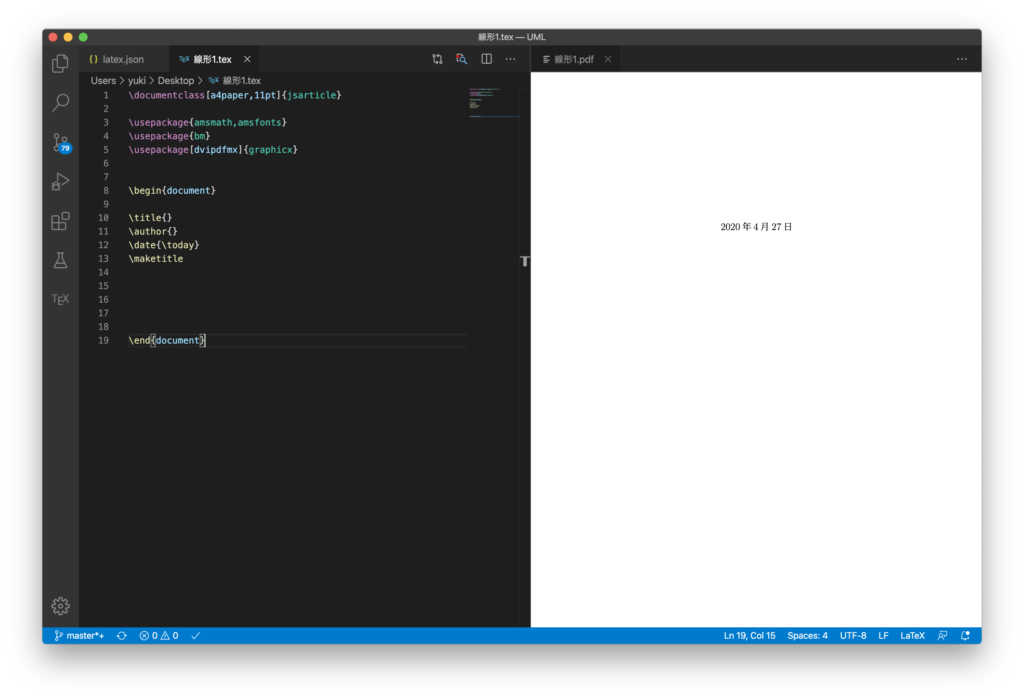This screenshot has width=1024, height=700.
Task: Click the notifications bell in status bar
Action: point(965,636)
